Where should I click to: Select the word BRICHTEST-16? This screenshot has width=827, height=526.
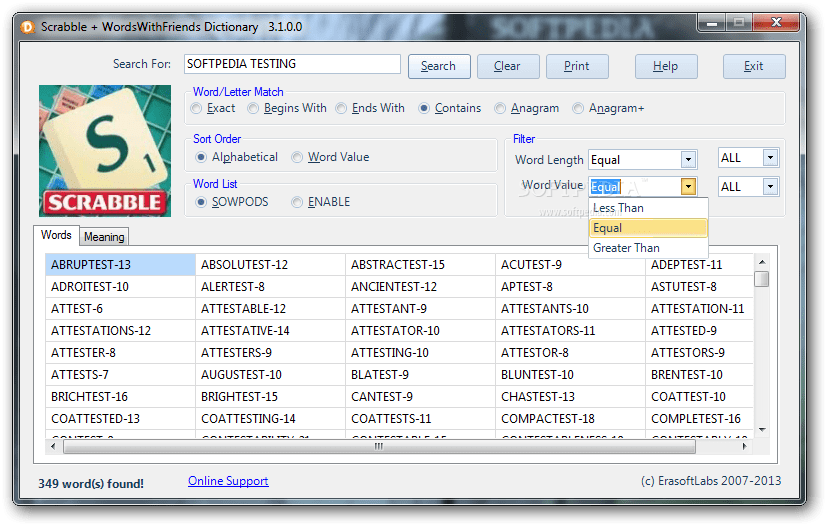120,397
